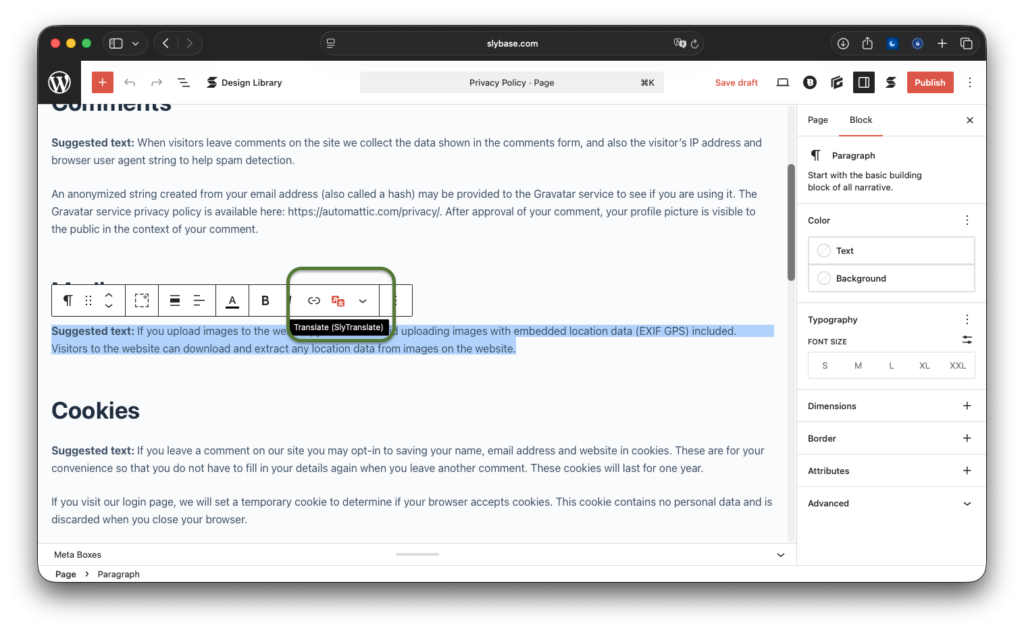Open the text color tool in toolbar
Viewport: 1024px width, 632px height.
point(232,301)
